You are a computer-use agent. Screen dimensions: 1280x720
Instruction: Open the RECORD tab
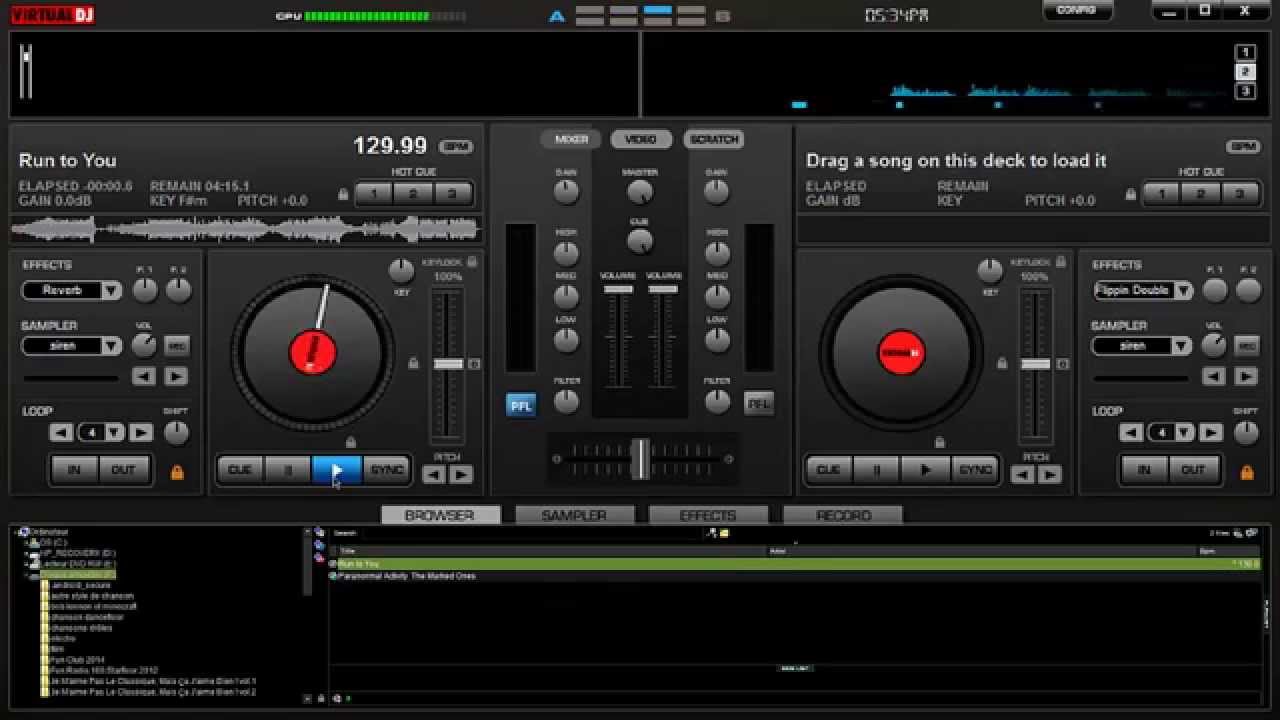click(843, 515)
